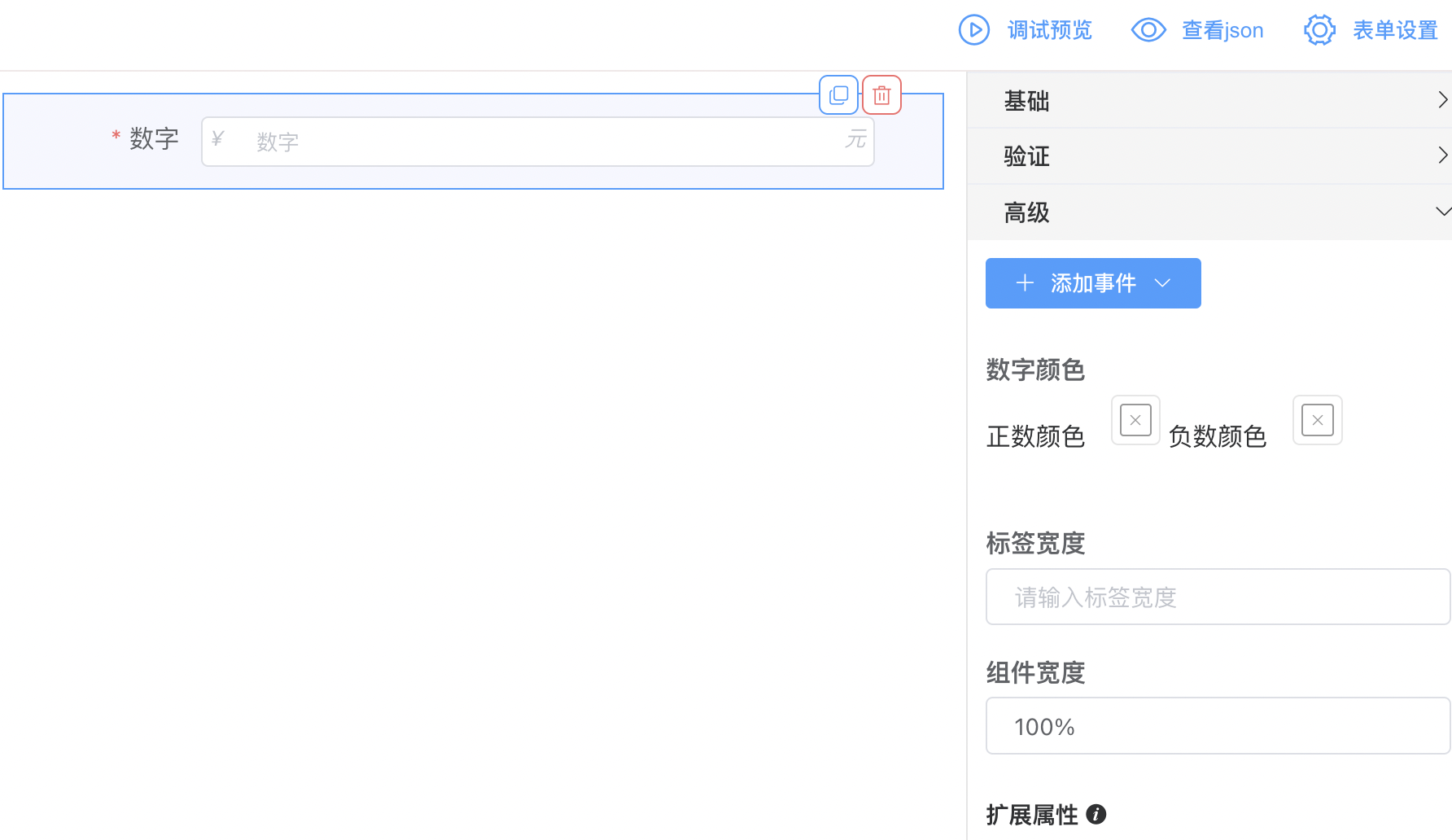Screen dimensions: 1452x840
Task: Click the info icon beside 扩展属性
Action: [x=1096, y=814]
